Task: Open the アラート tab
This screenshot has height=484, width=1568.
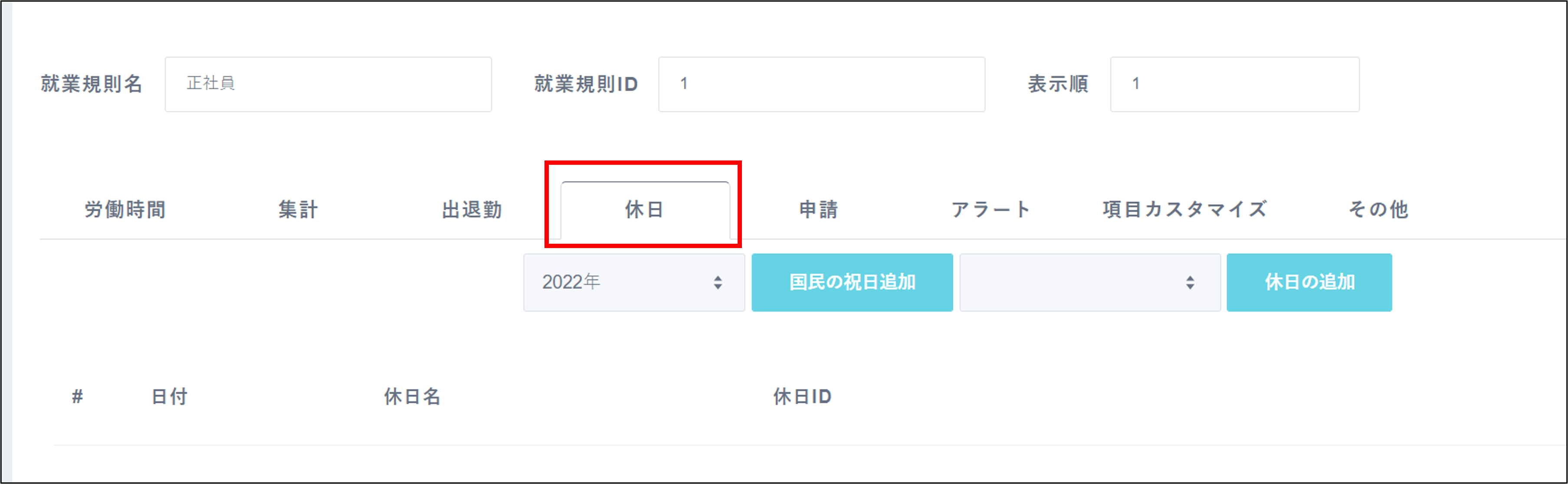Action: [991, 210]
